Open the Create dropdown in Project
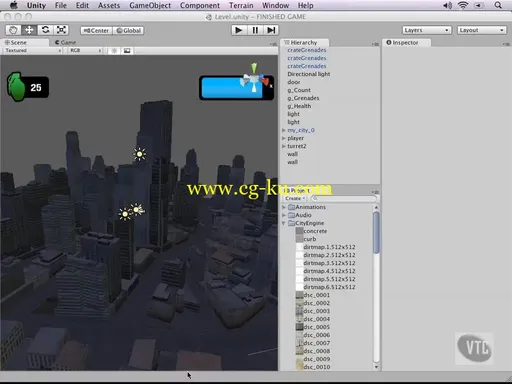 [295, 198]
